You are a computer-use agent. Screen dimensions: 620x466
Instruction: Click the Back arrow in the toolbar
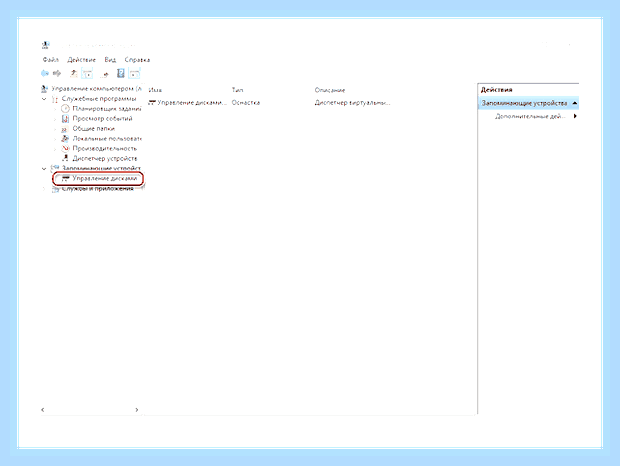[45, 73]
